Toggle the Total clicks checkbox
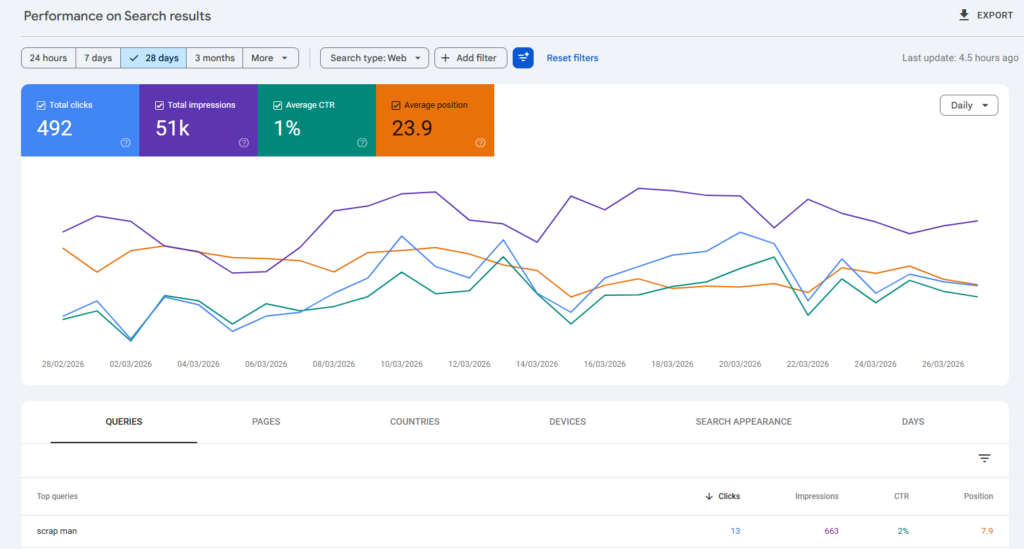 [41, 105]
